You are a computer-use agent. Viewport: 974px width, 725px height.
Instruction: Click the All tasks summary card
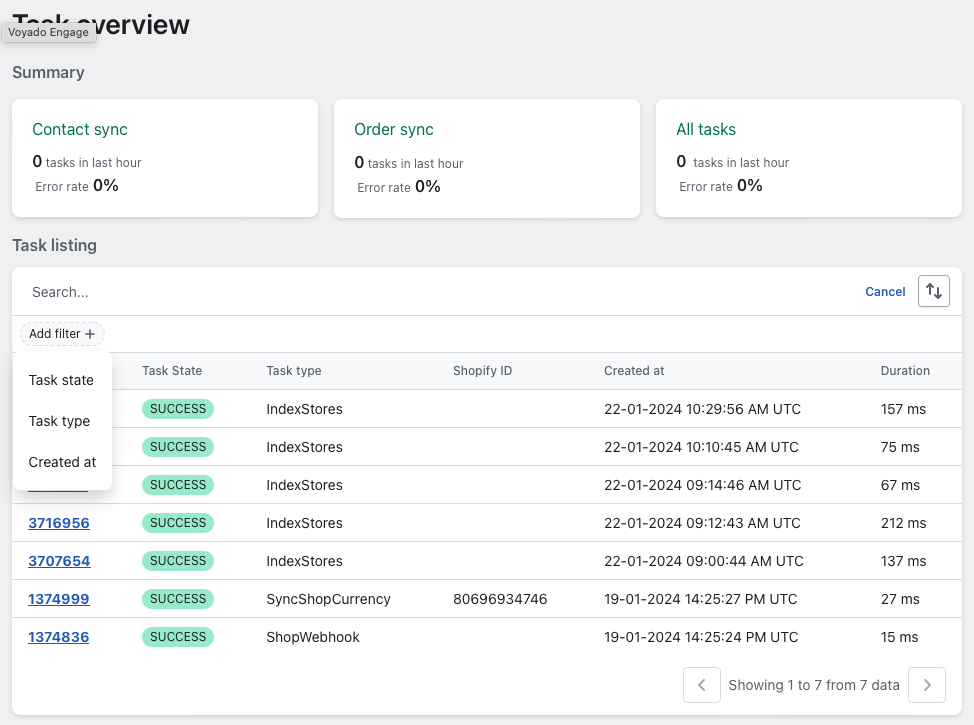click(809, 158)
